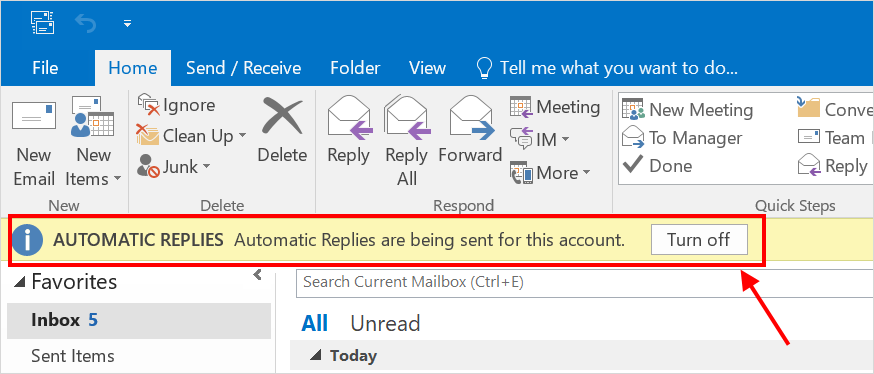The image size is (874, 374).
Task: Click the AUTOMATIC REPLIES notification text
Action: click(138, 240)
